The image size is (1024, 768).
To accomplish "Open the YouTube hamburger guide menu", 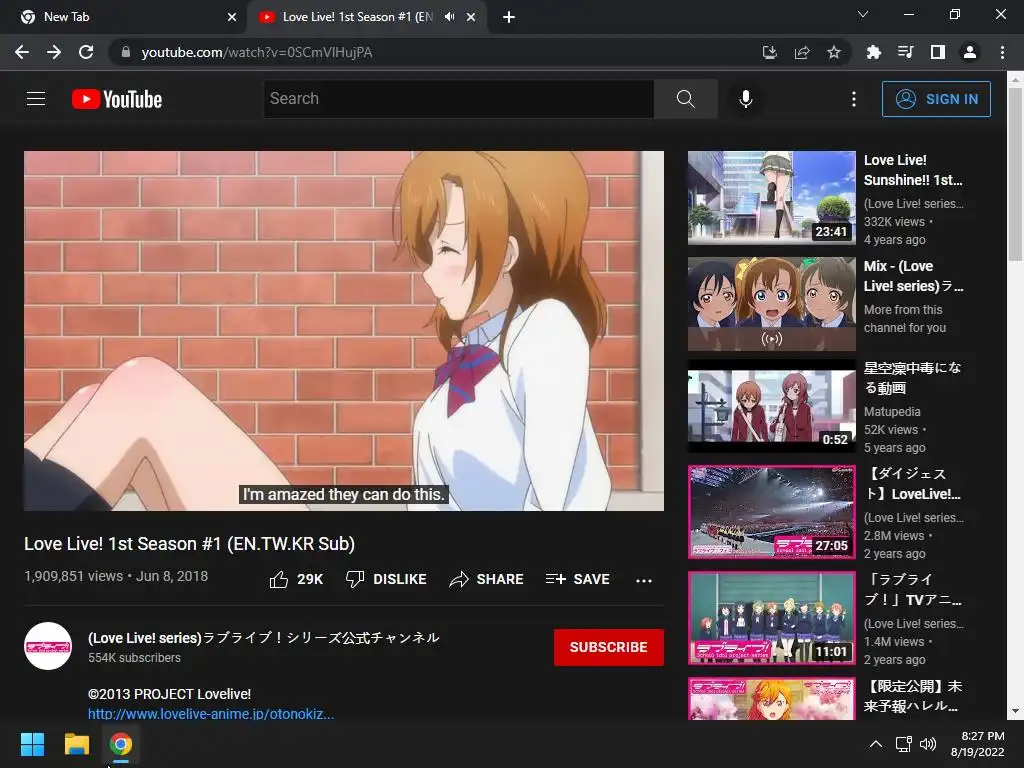I will point(36,99).
